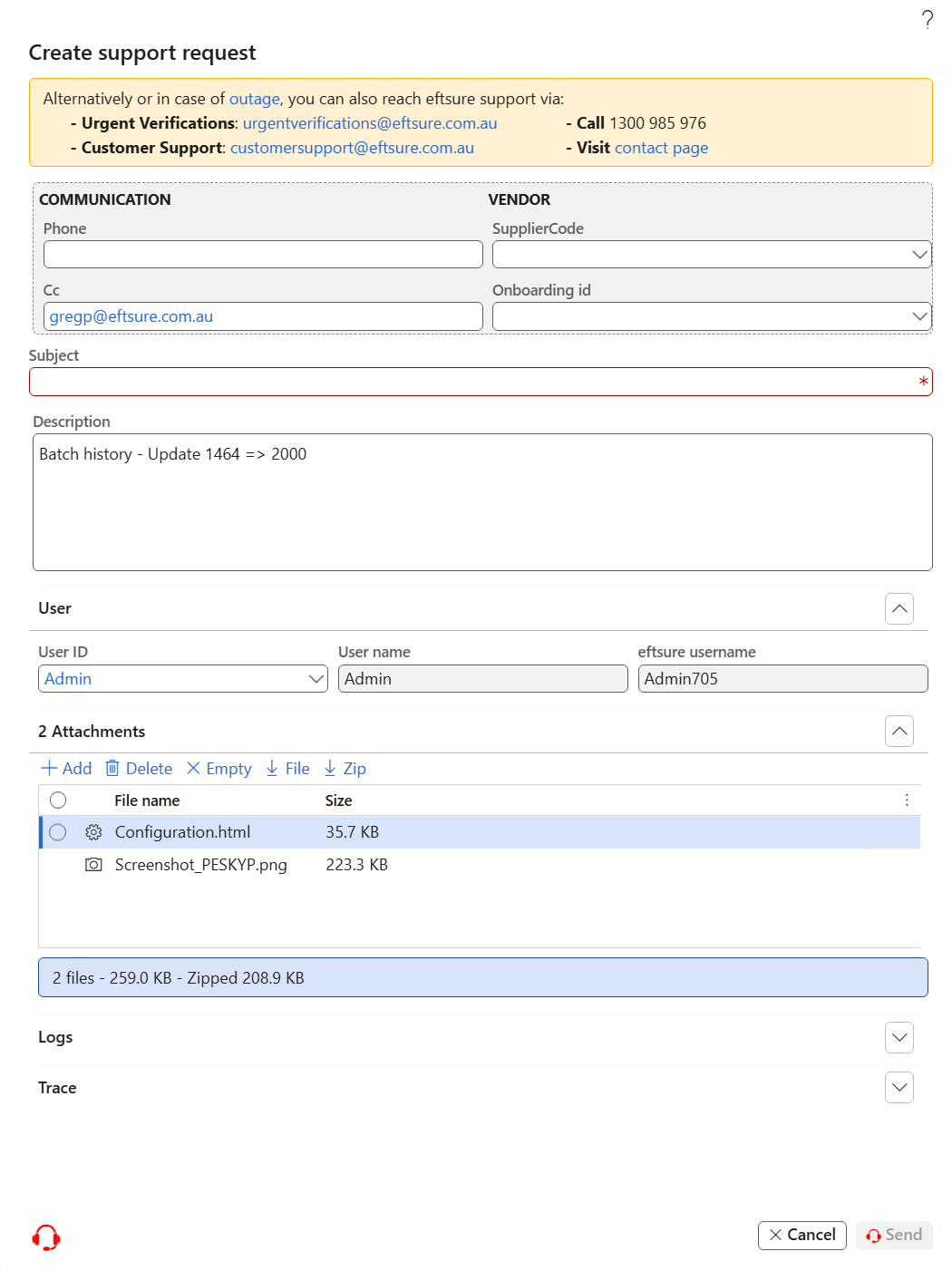
Task: Empty the attachments list
Action: [x=219, y=768]
